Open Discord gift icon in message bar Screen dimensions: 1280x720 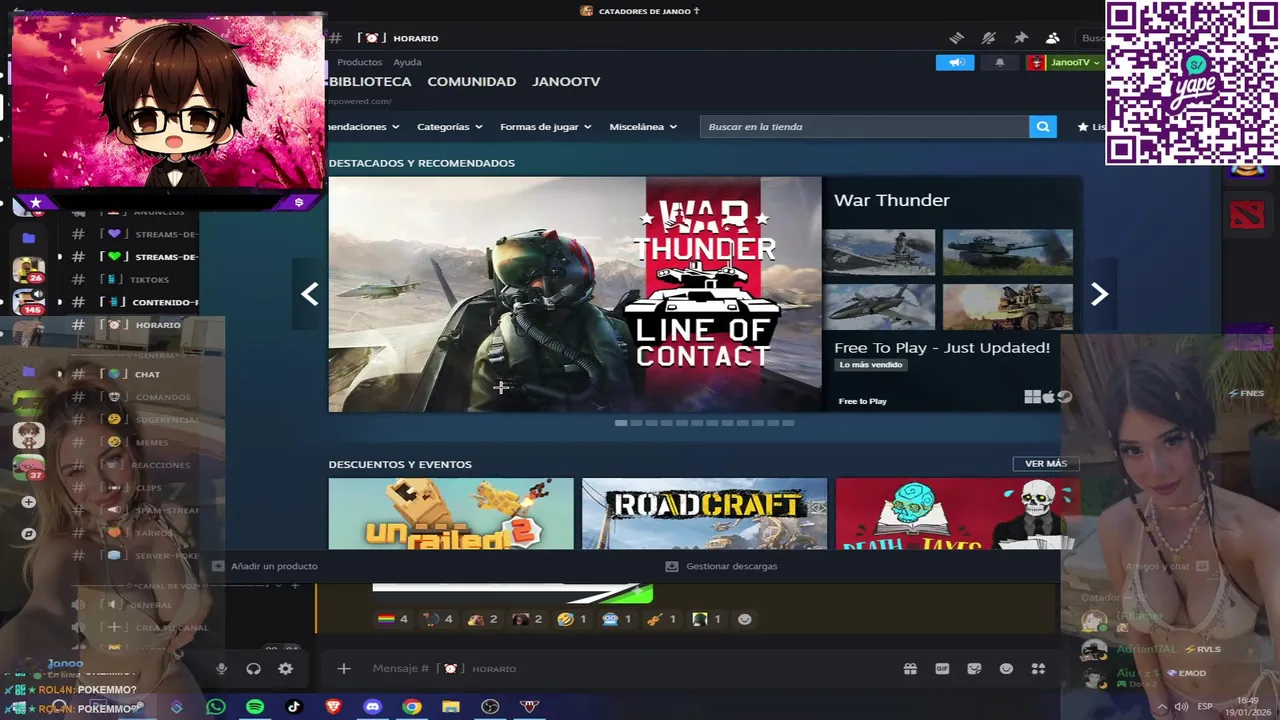pos(910,669)
